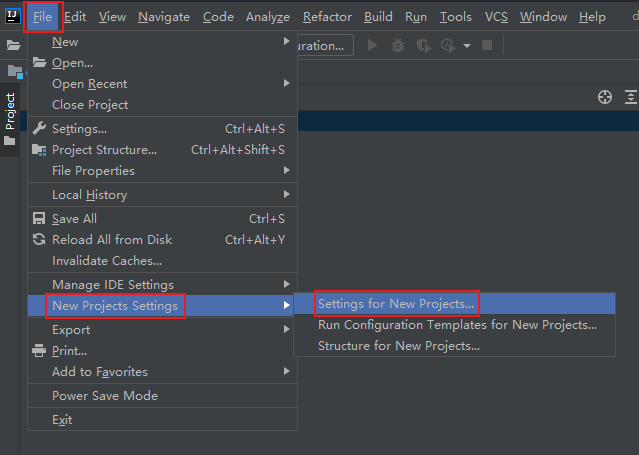Click the run configuration selector box
Viewport: 639px width, 455px height.
click(x=325, y=45)
